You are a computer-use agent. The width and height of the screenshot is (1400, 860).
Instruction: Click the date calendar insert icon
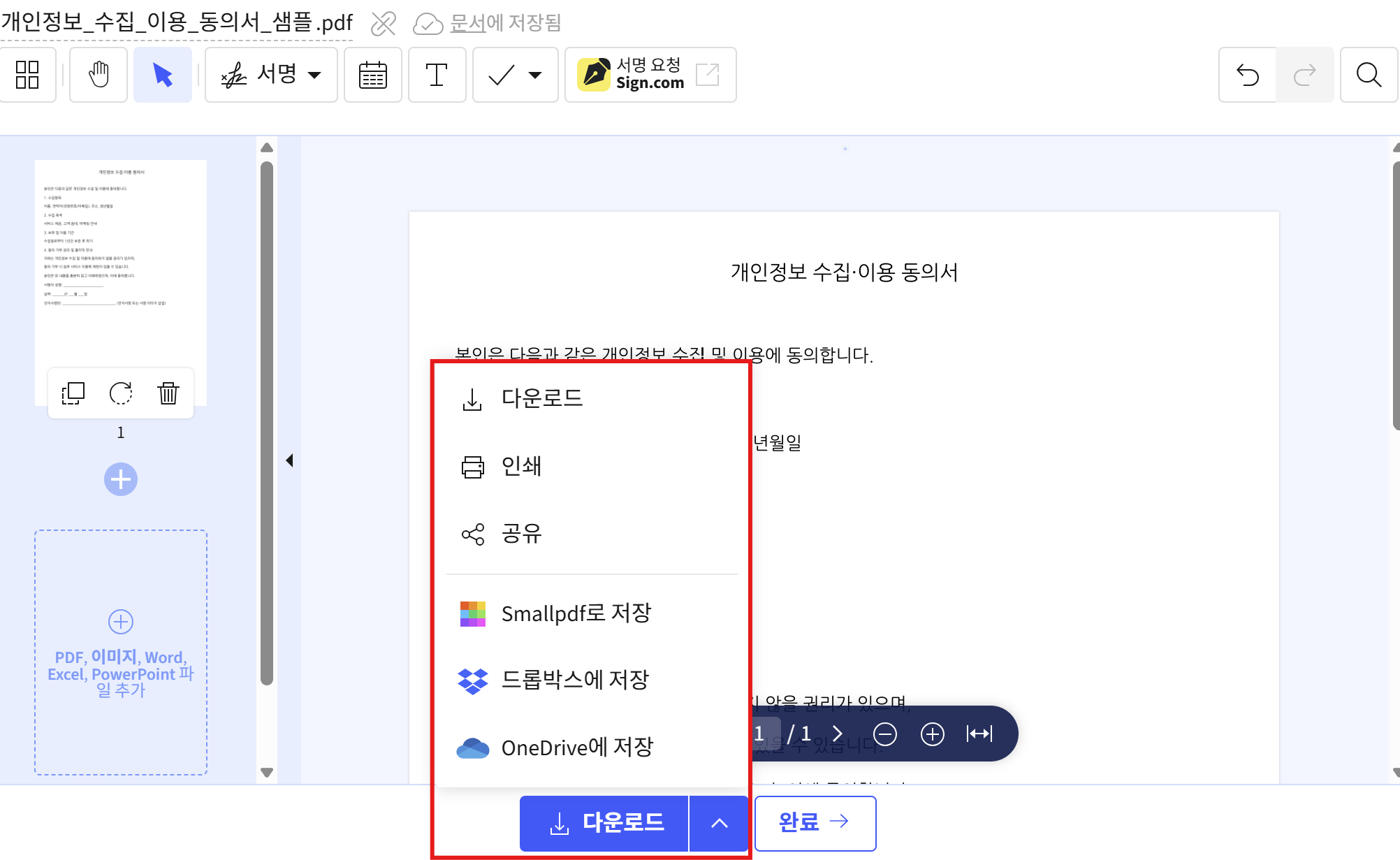tap(373, 75)
